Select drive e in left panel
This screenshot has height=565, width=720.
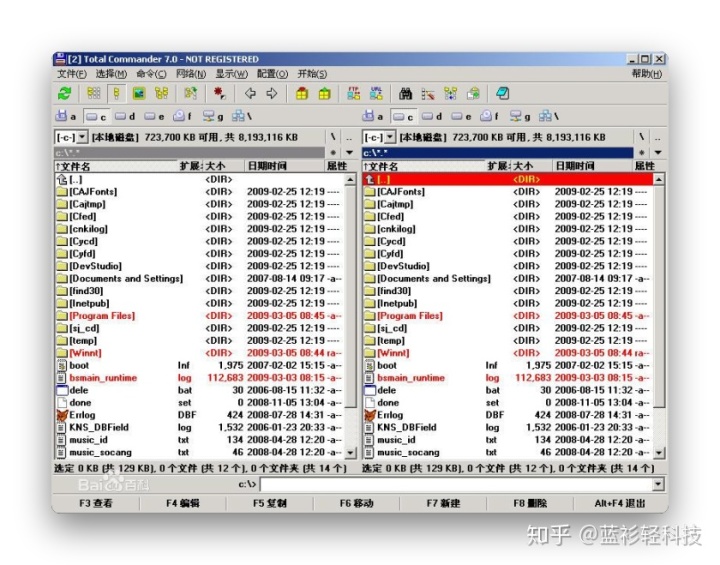[x=154, y=116]
